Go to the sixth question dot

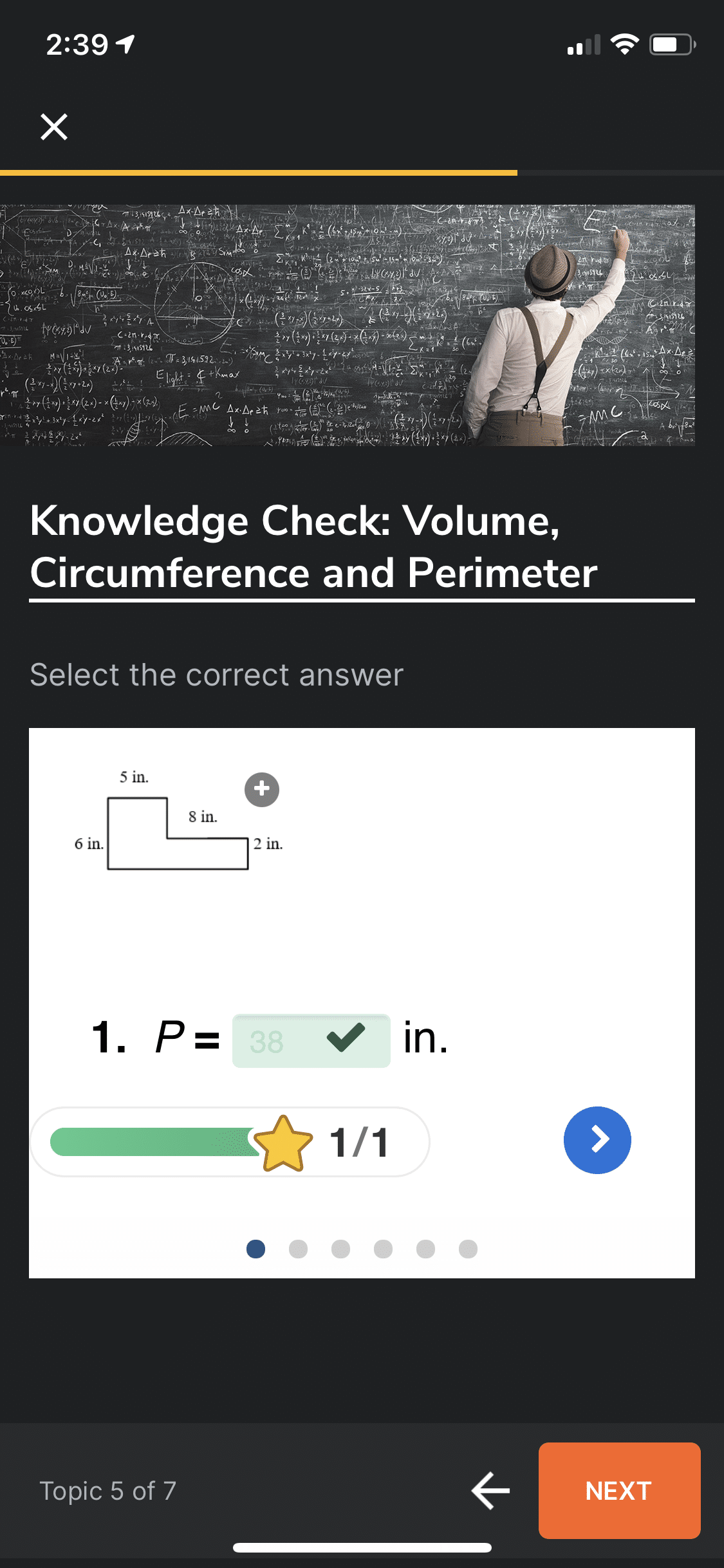coord(468,1249)
